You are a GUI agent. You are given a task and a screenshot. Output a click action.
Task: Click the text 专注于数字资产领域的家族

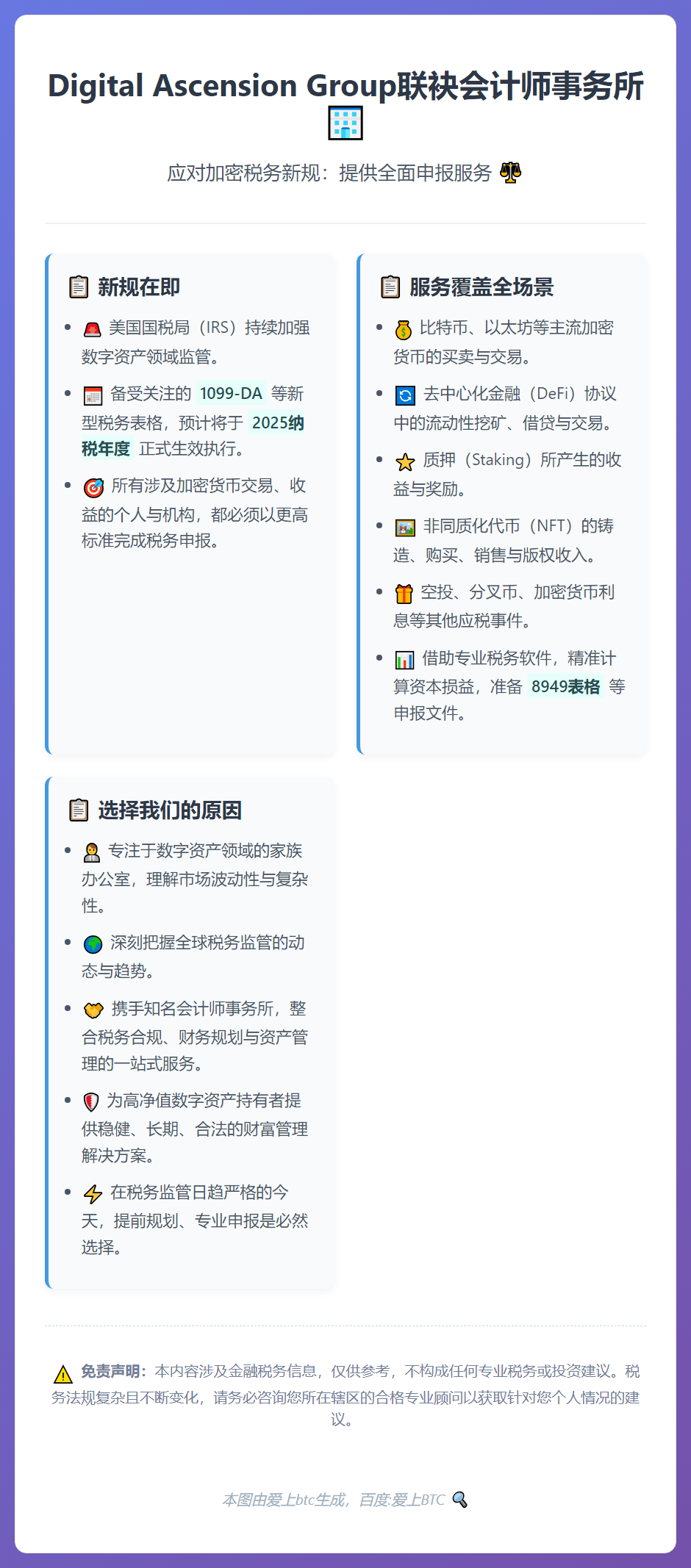click(x=205, y=851)
